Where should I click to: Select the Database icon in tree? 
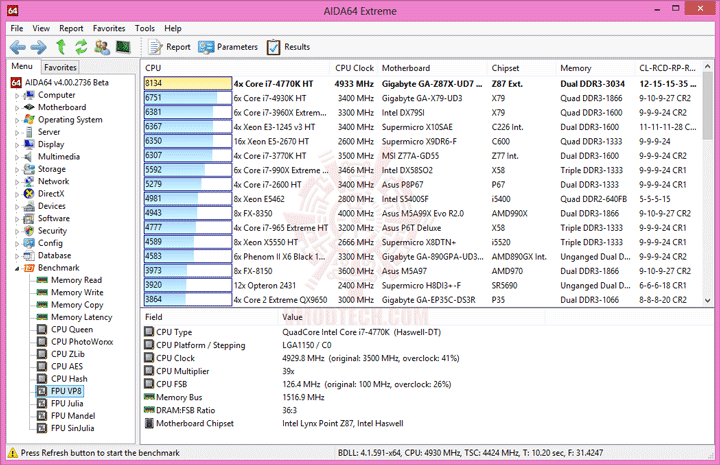(29, 256)
